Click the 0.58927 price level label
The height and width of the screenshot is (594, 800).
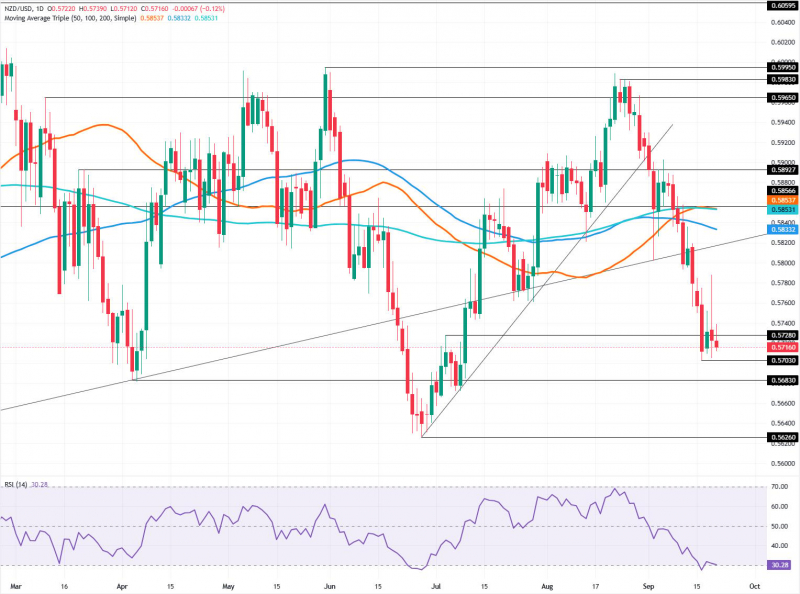(x=782, y=169)
